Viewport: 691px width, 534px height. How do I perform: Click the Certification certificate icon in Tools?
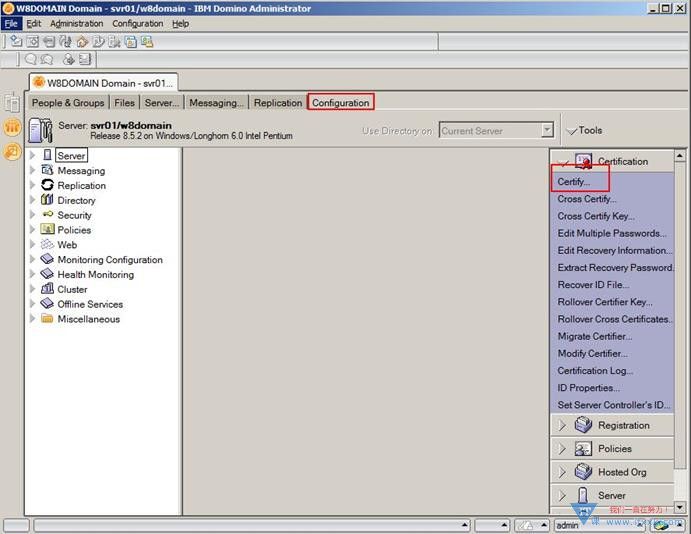(x=583, y=161)
